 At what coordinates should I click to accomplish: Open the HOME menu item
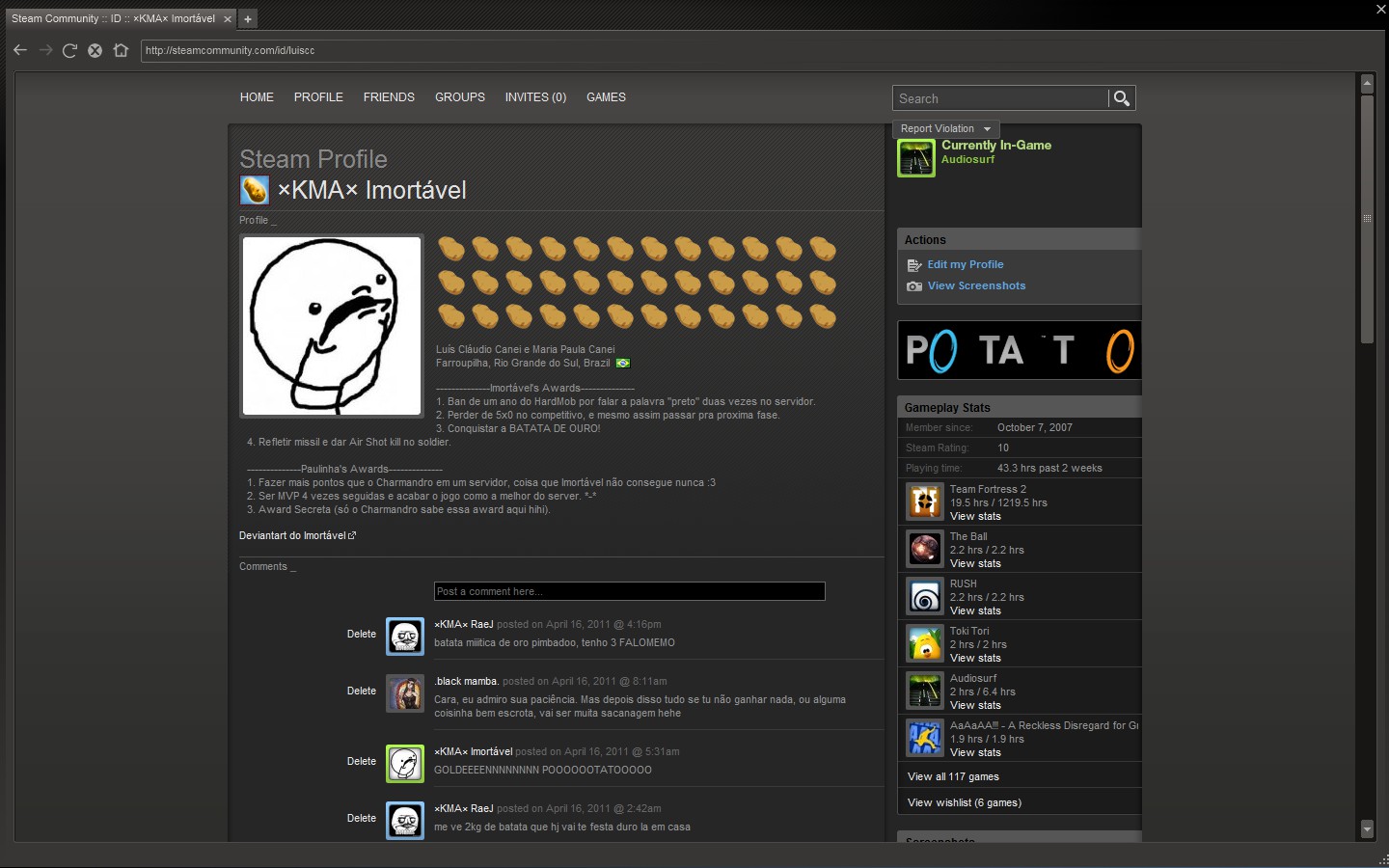click(257, 97)
